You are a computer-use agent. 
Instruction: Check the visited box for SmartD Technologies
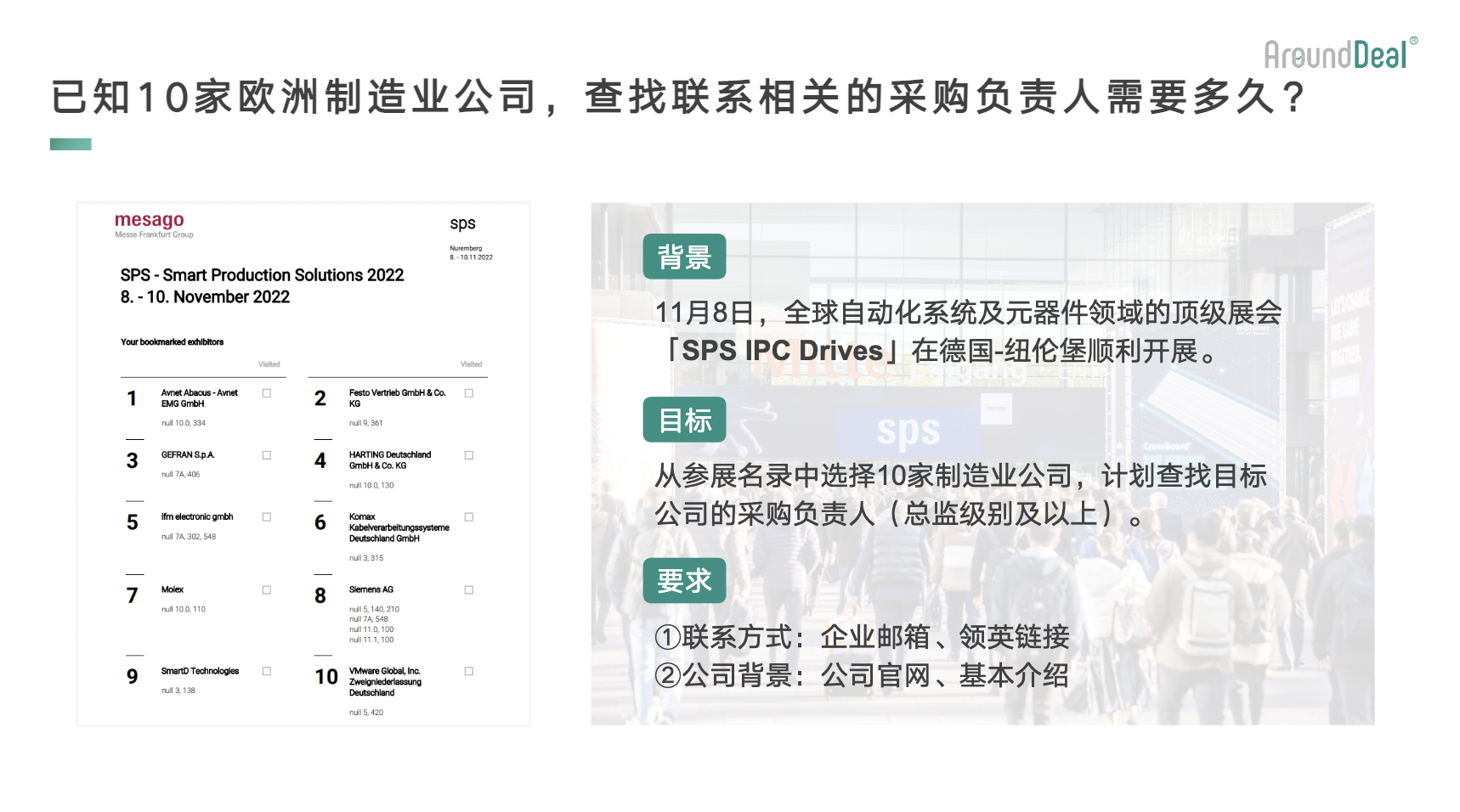[x=267, y=671]
